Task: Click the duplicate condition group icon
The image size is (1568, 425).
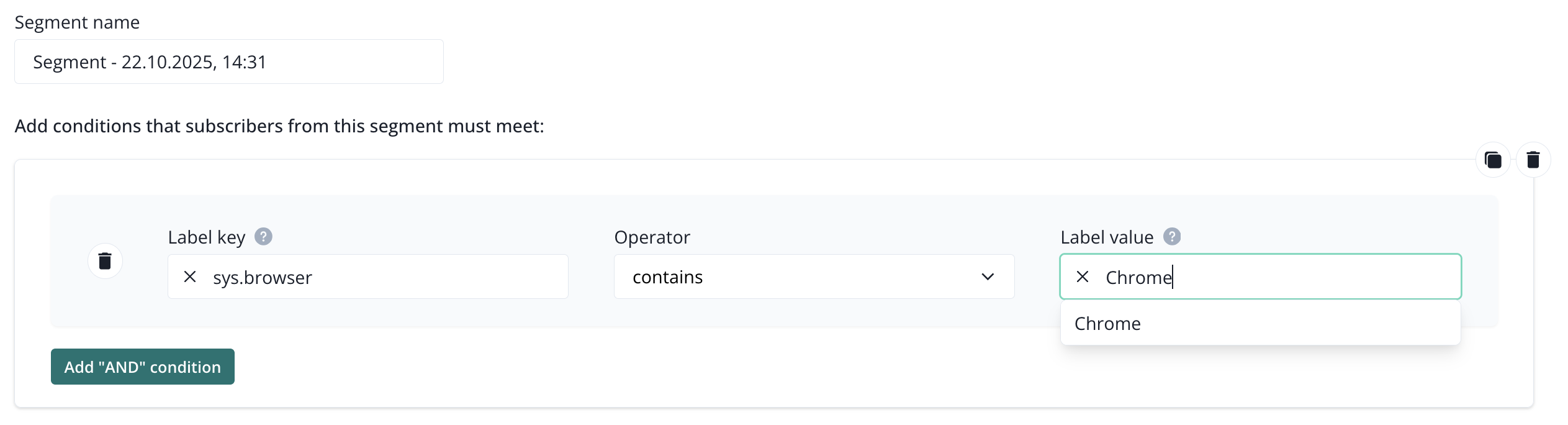Action: point(1492,160)
